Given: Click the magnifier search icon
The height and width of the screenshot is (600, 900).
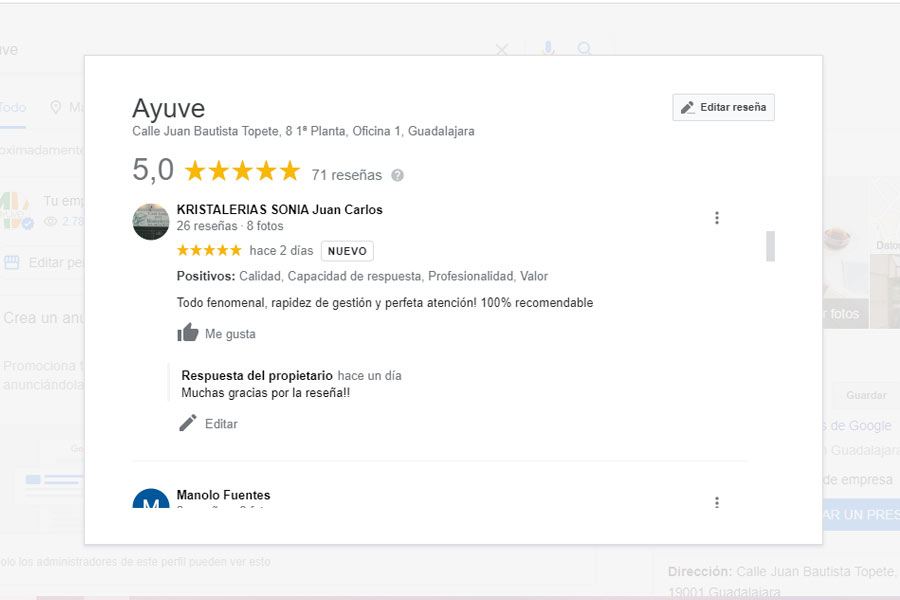Looking at the screenshot, I should pos(585,49).
